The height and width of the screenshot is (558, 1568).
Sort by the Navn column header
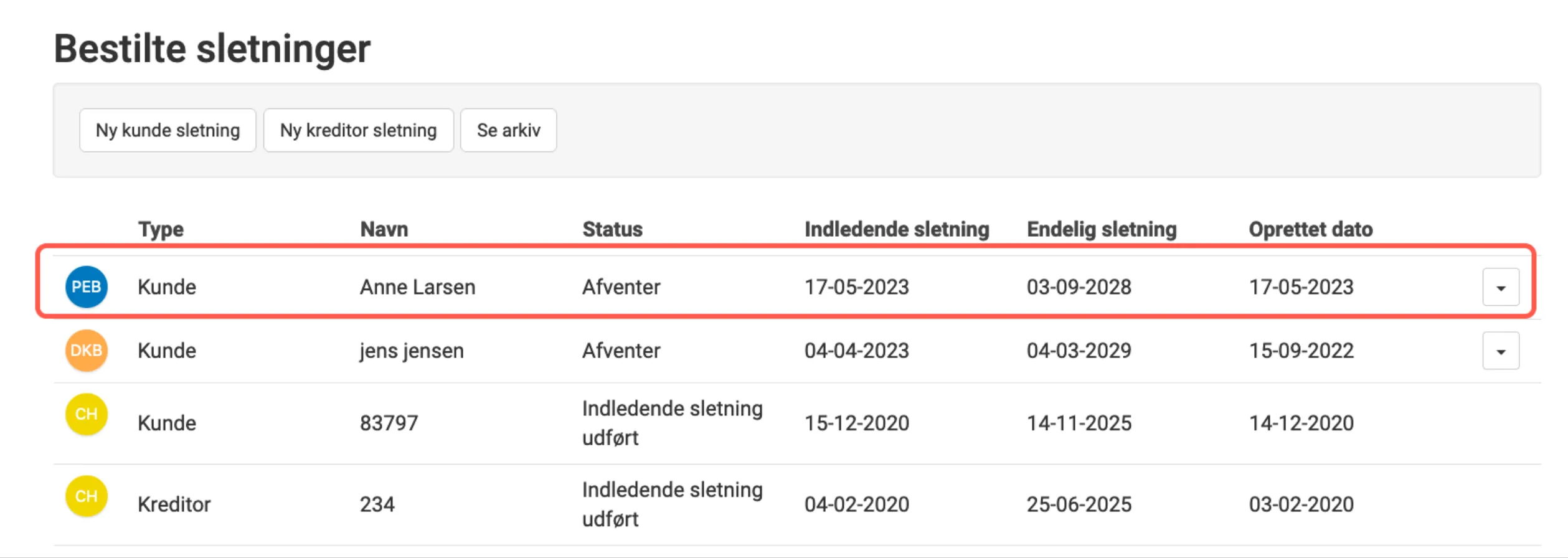384,229
